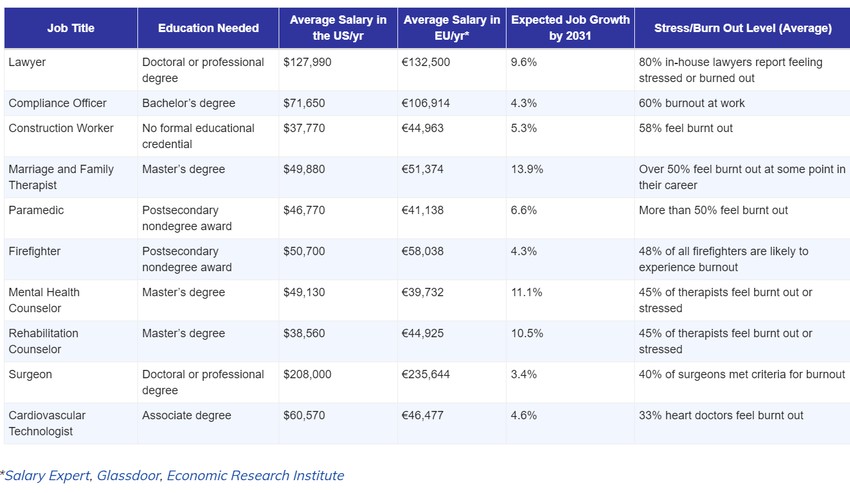Screen dimensions: 850x493
Task: Click the Job Title column header
Action: point(70,28)
